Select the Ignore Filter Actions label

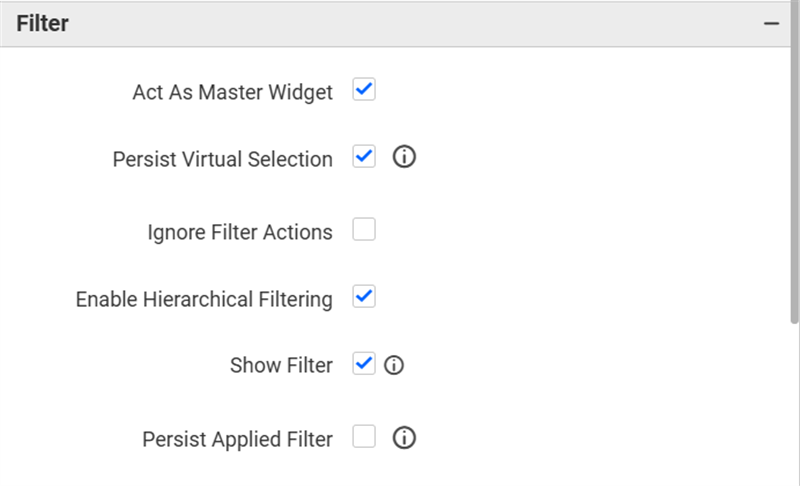tap(240, 232)
